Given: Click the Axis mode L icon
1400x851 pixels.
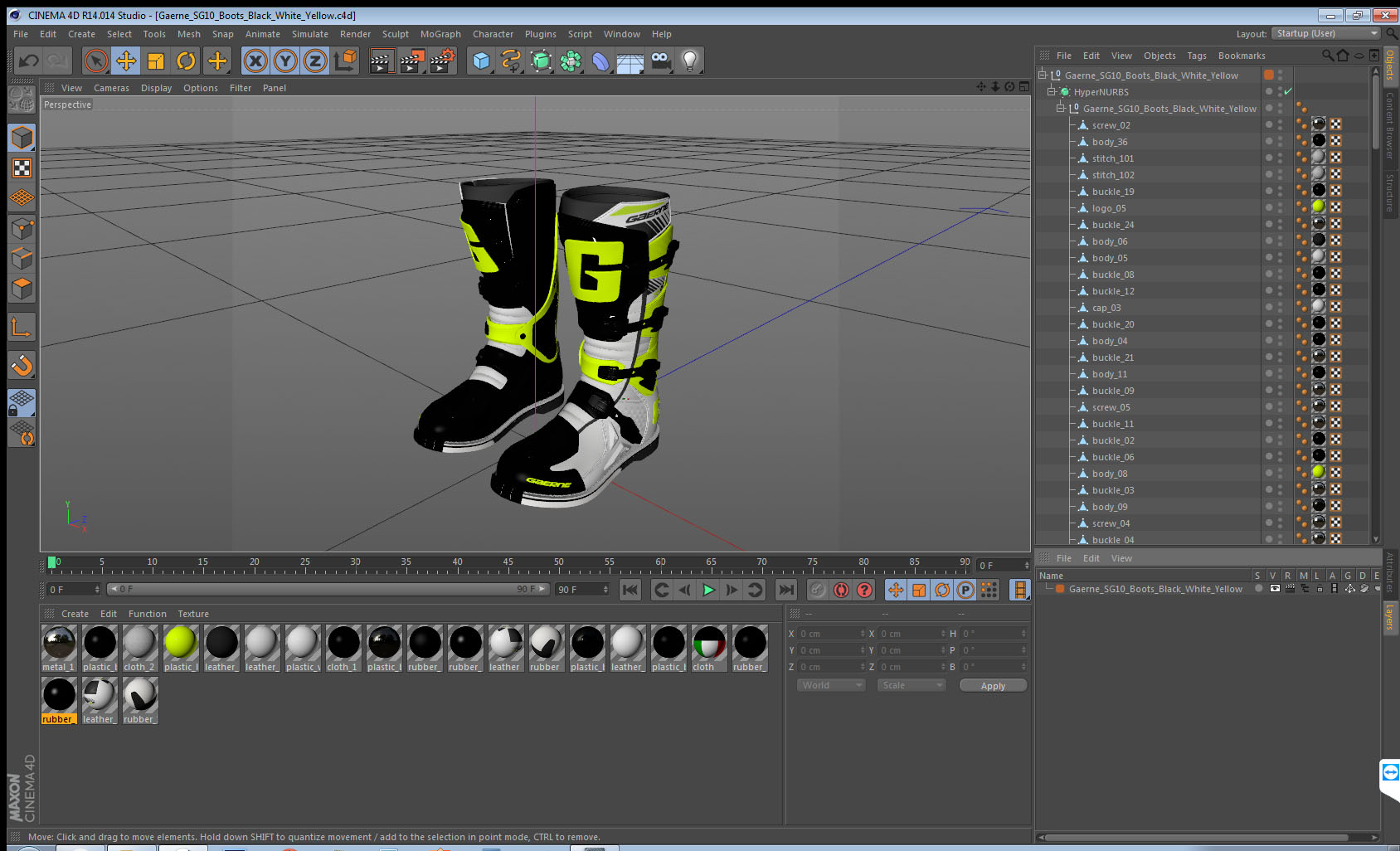Looking at the screenshot, I should (22, 328).
